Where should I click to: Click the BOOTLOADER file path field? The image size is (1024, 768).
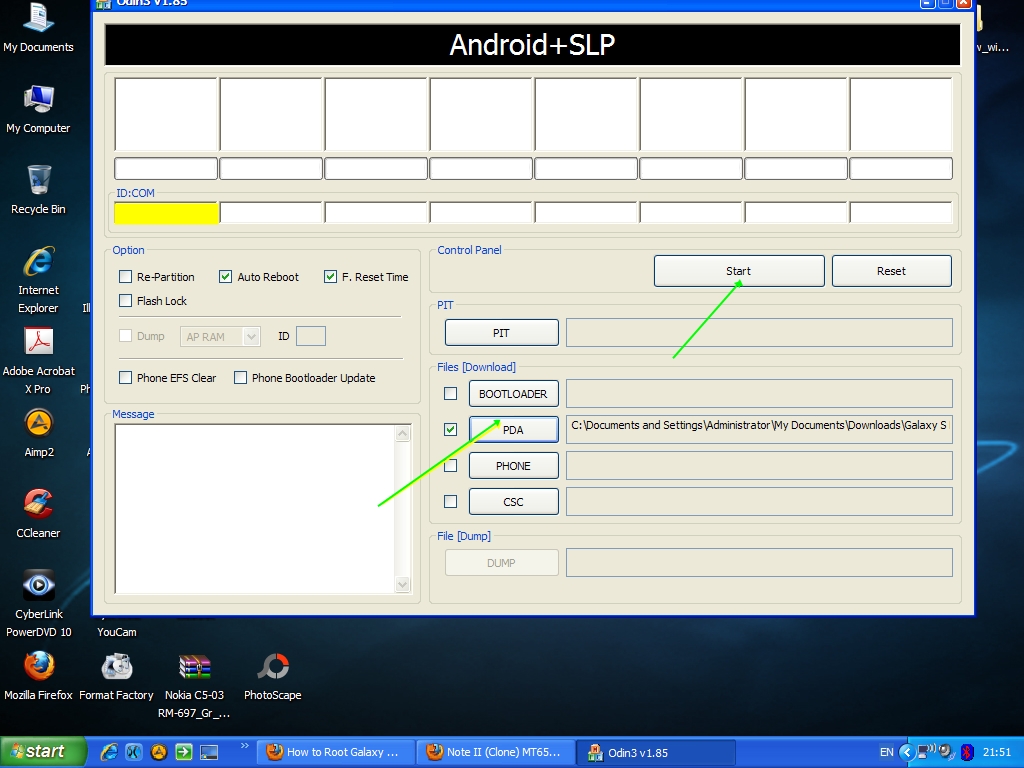[x=759, y=394]
